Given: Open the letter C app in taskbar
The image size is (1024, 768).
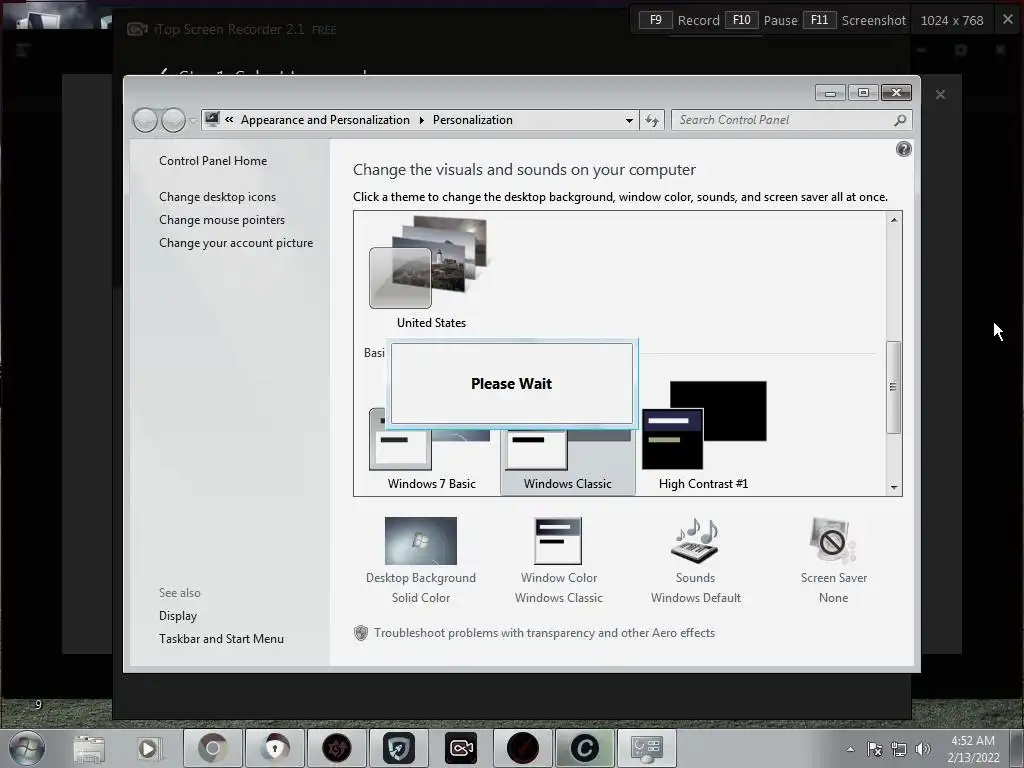Looking at the screenshot, I should point(585,748).
